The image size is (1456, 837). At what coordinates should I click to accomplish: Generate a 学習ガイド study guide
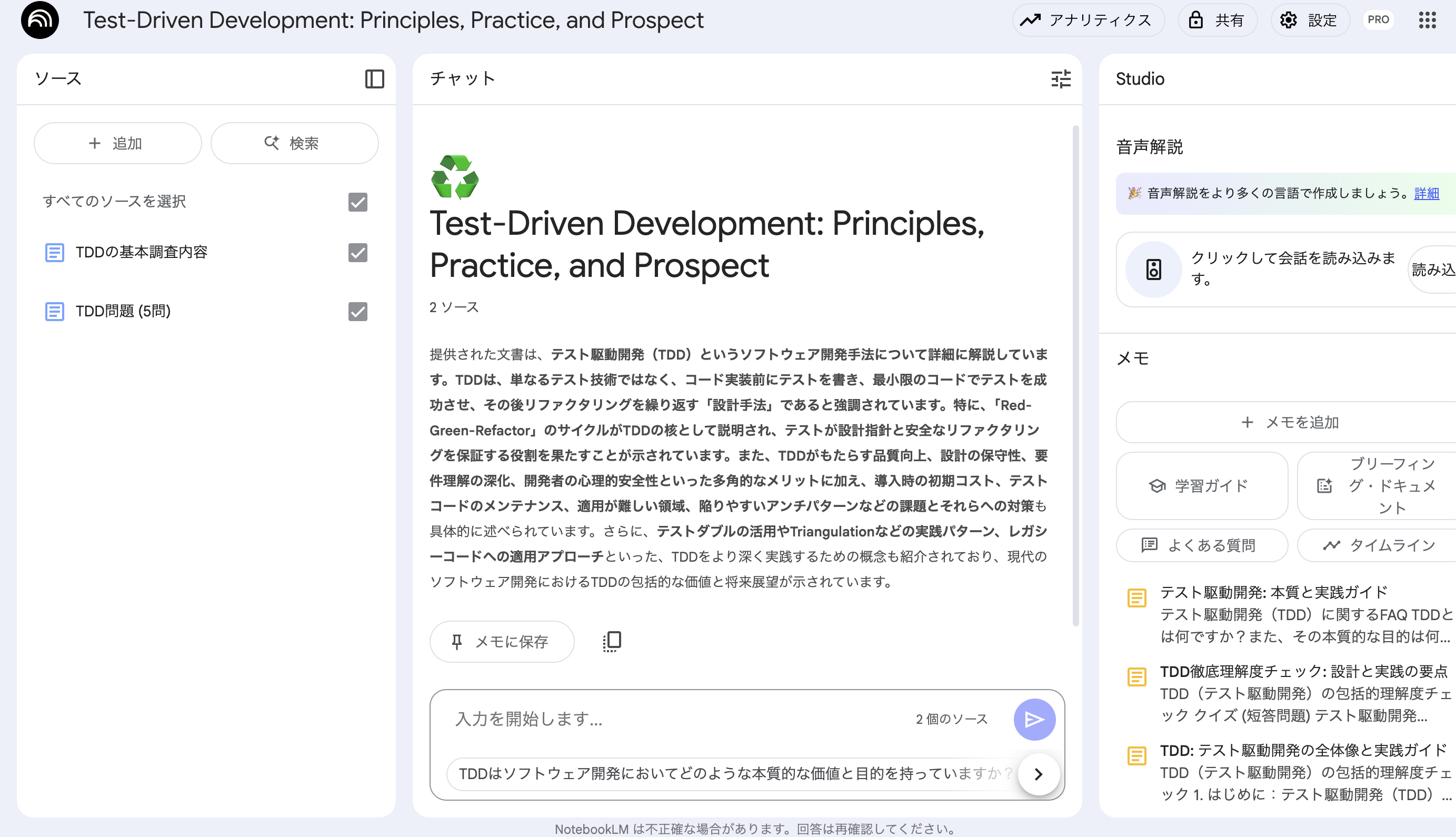point(1201,486)
